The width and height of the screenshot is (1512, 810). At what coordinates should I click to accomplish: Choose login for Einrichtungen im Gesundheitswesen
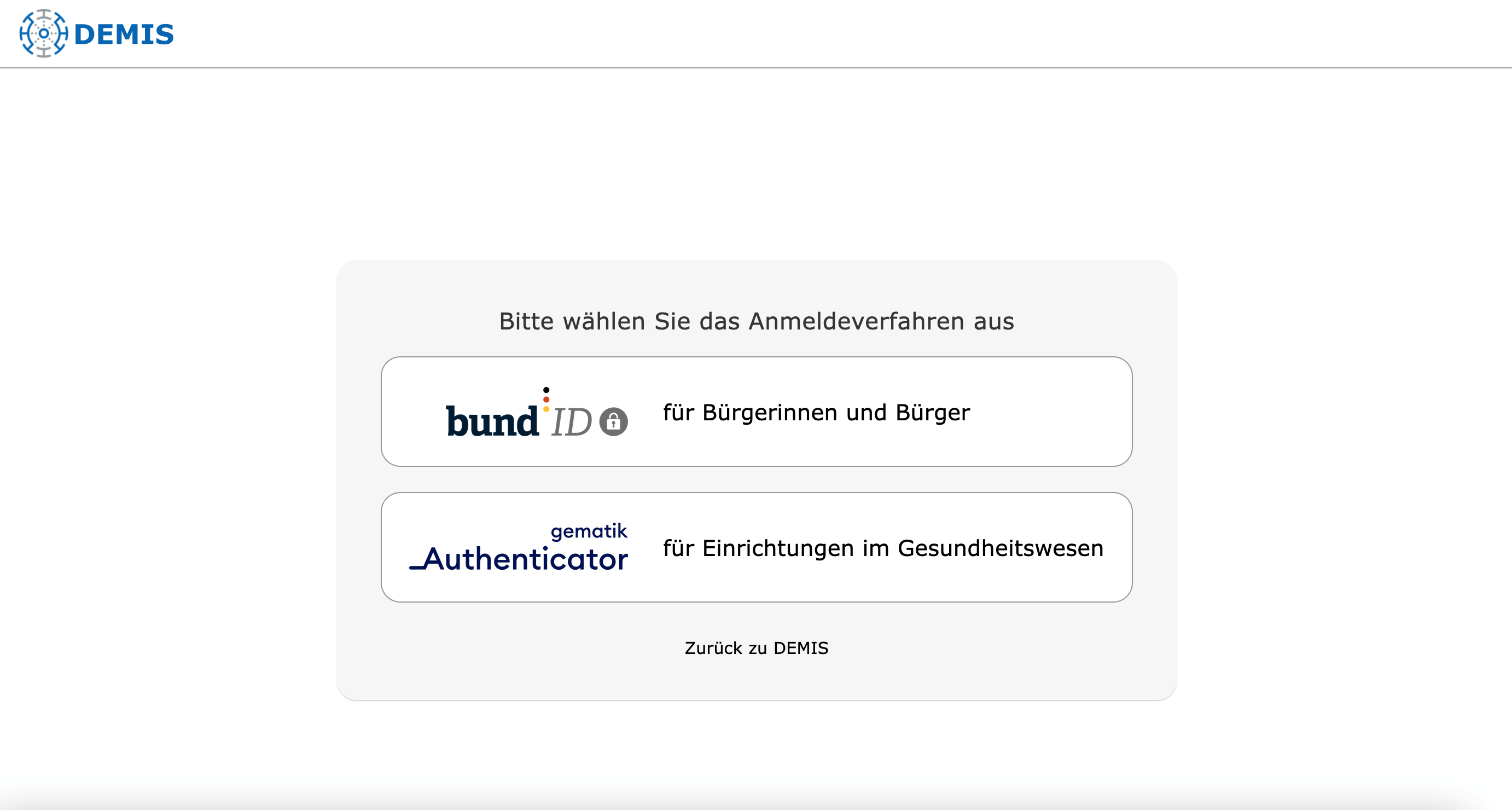click(756, 547)
